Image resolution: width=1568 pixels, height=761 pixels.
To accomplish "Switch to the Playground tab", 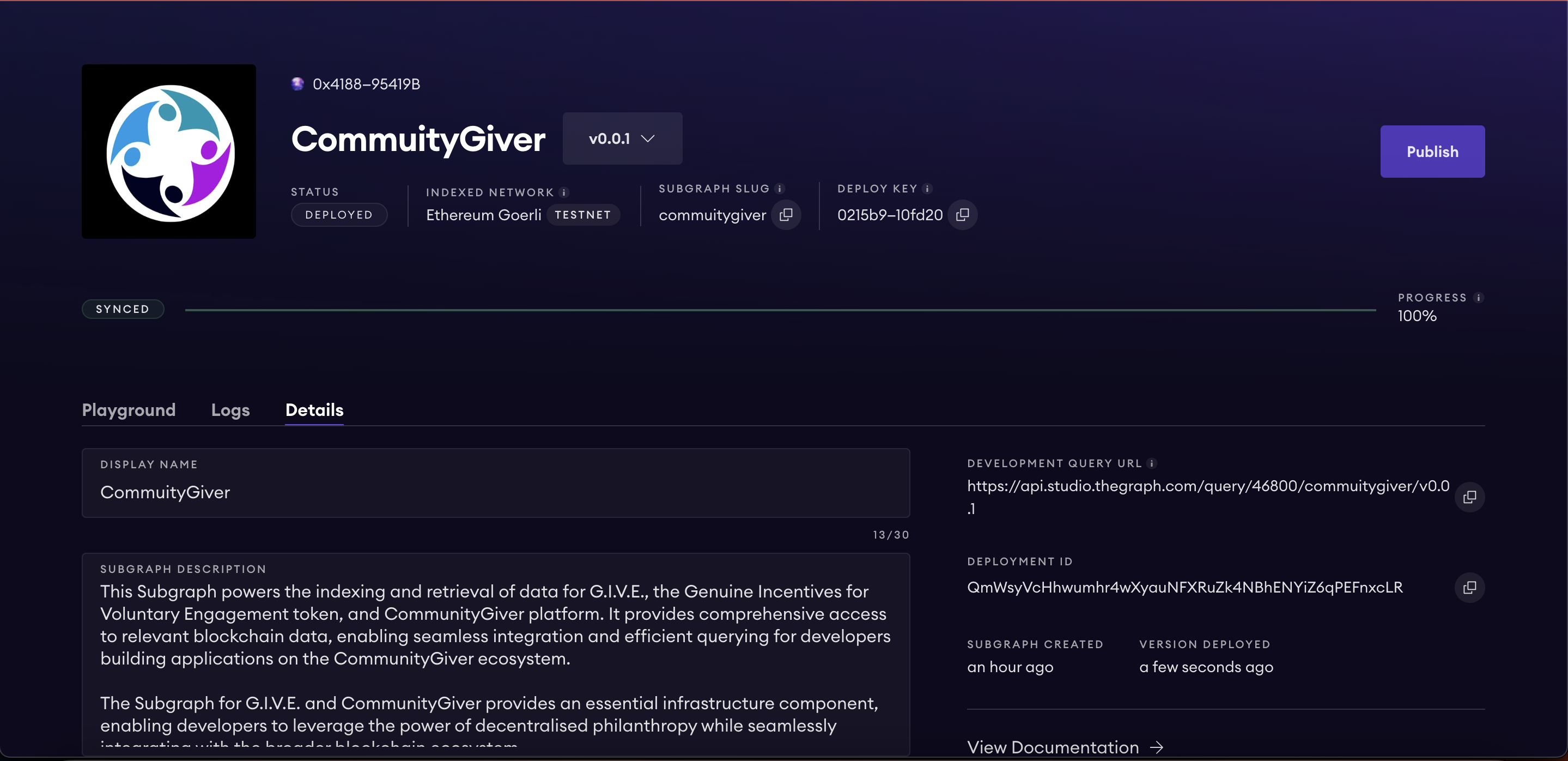I will (x=128, y=409).
